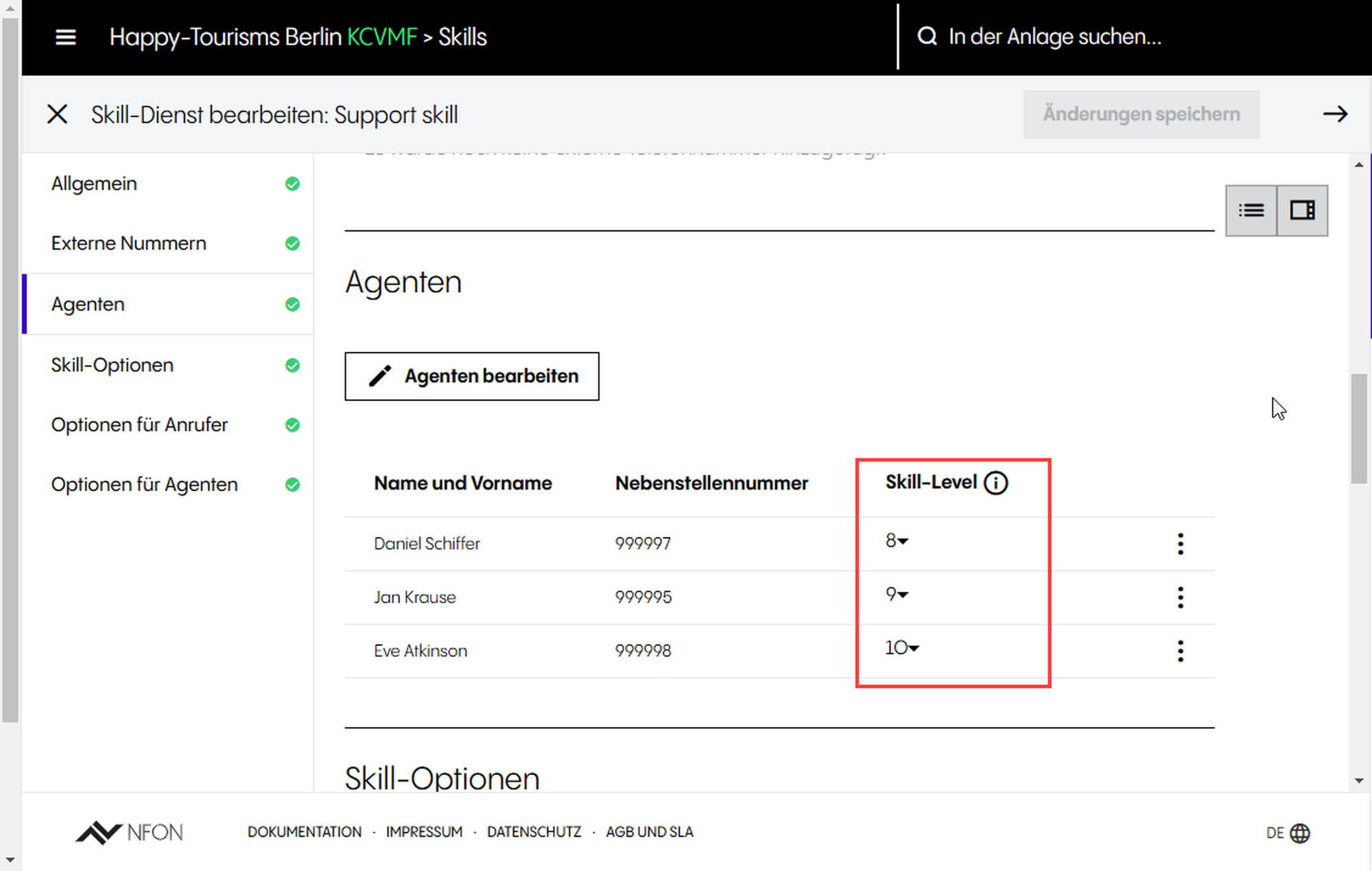Screen dimensions: 1372x871
Task: Open Optionen für Anrufer section
Action: [139, 425]
